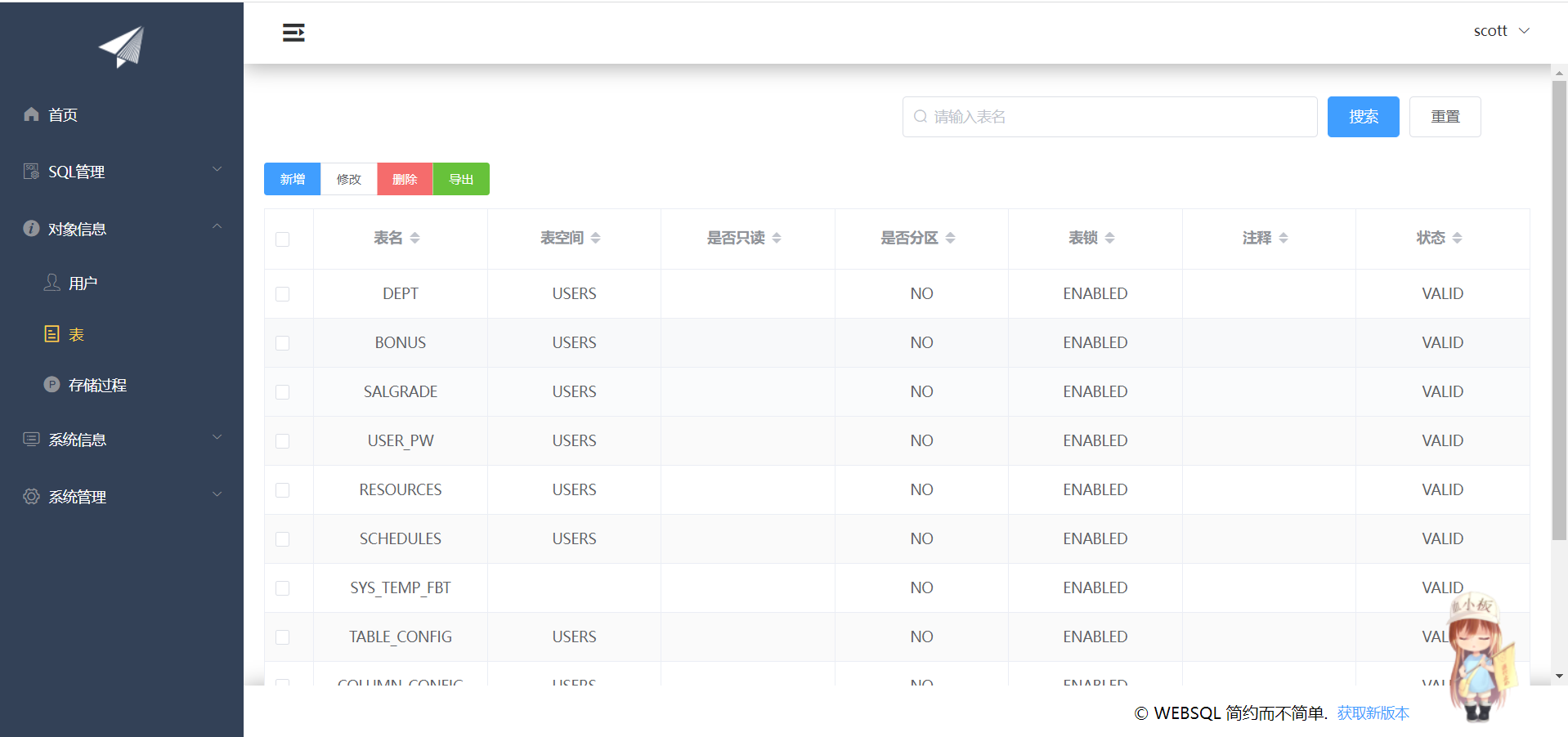Click the 用户 person icon

coord(52,283)
